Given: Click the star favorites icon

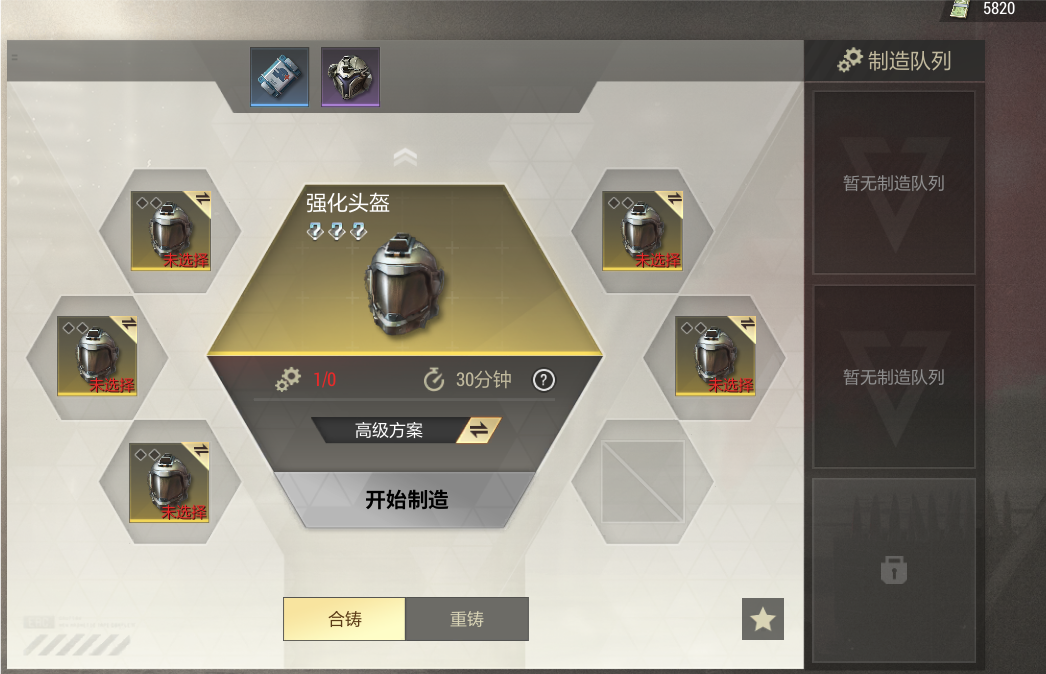Looking at the screenshot, I should coord(762,619).
